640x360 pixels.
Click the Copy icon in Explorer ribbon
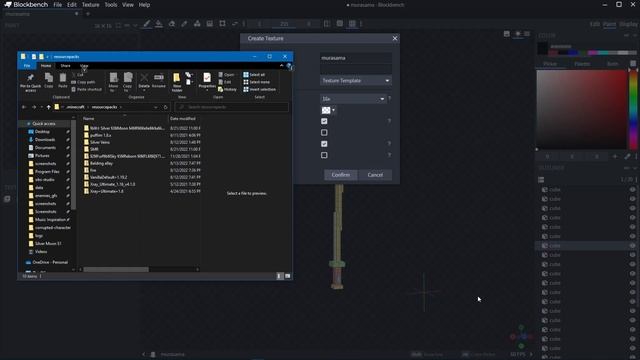click(x=49, y=80)
